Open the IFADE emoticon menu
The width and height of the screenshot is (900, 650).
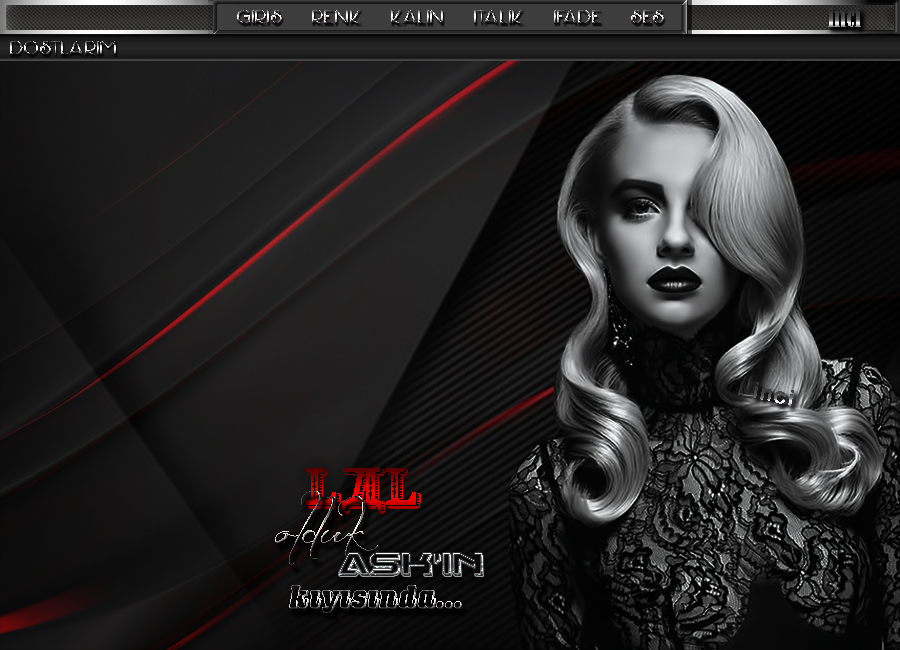click(576, 17)
